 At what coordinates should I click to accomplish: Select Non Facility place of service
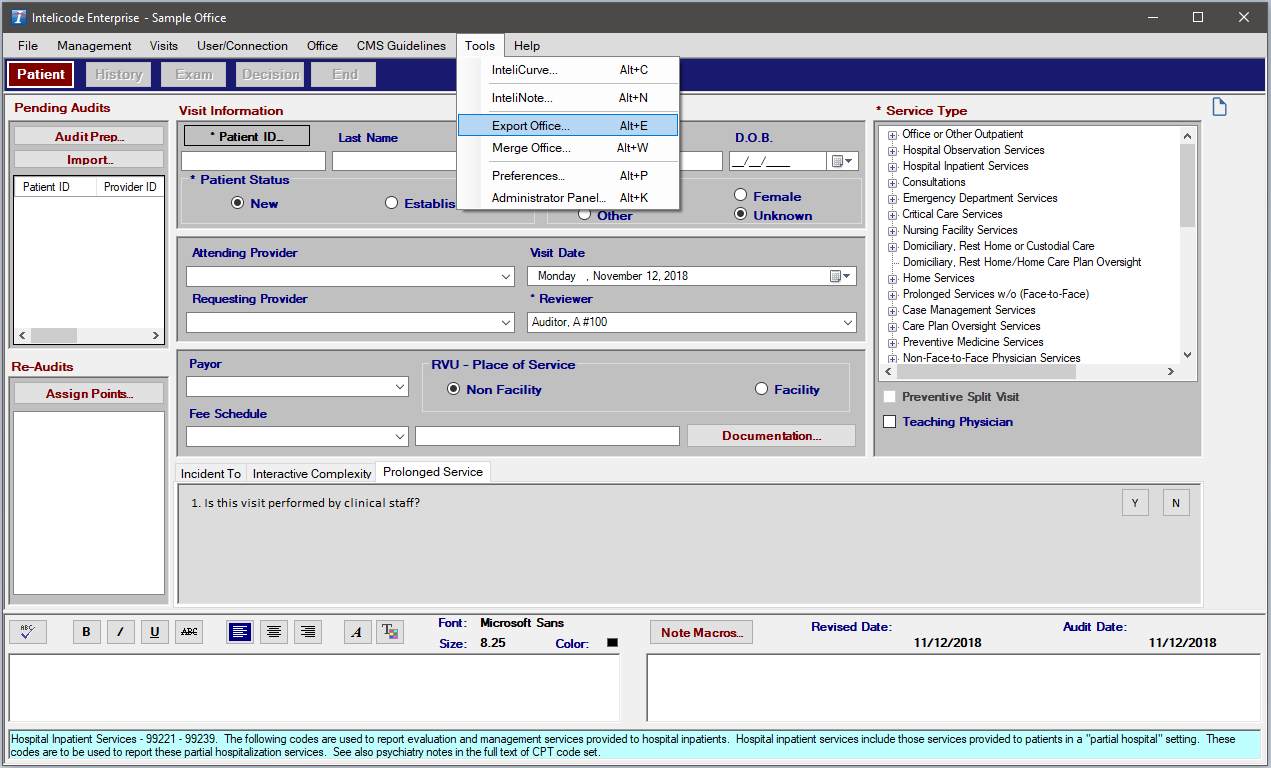click(x=453, y=389)
